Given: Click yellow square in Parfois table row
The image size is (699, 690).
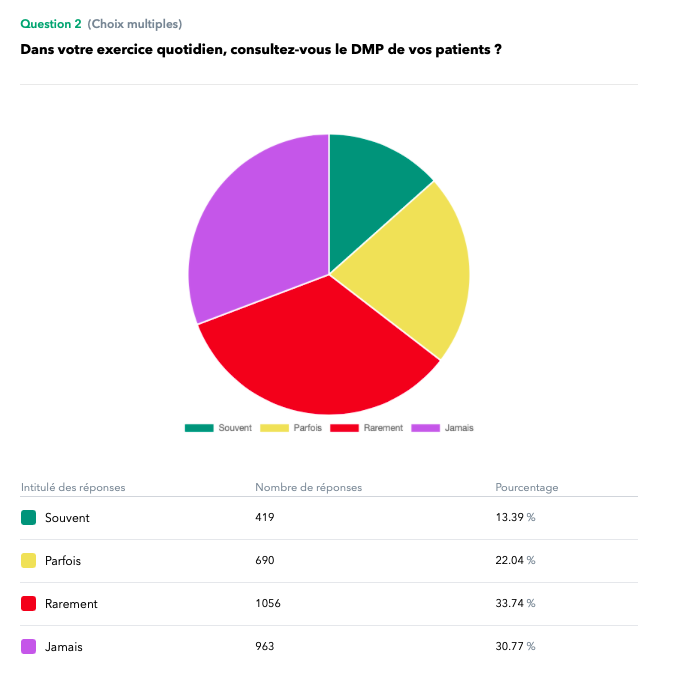Looking at the screenshot, I should pyautogui.click(x=28, y=561).
